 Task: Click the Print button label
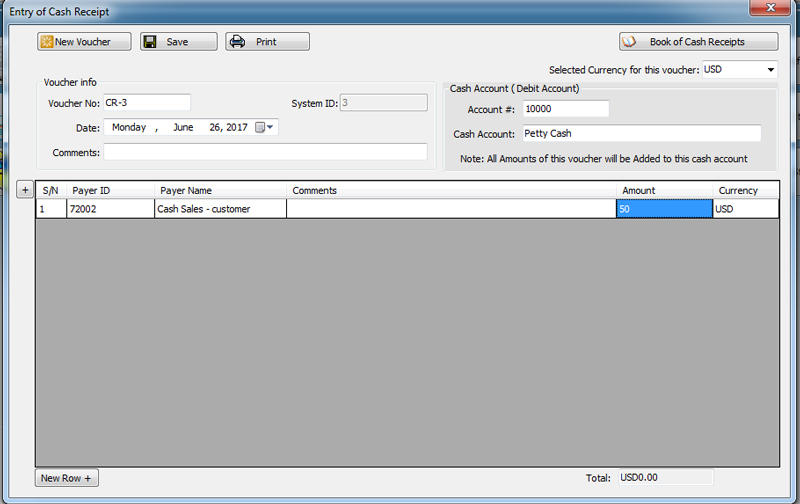(266, 42)
